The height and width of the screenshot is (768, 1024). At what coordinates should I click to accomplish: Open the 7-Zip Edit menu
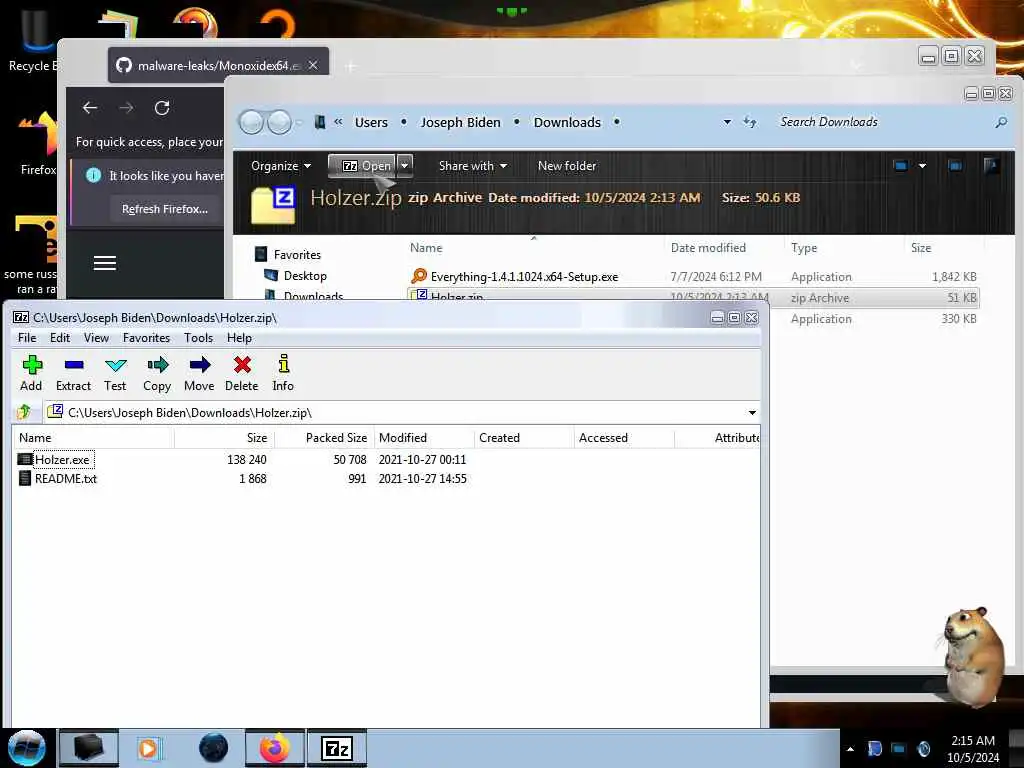59,338
